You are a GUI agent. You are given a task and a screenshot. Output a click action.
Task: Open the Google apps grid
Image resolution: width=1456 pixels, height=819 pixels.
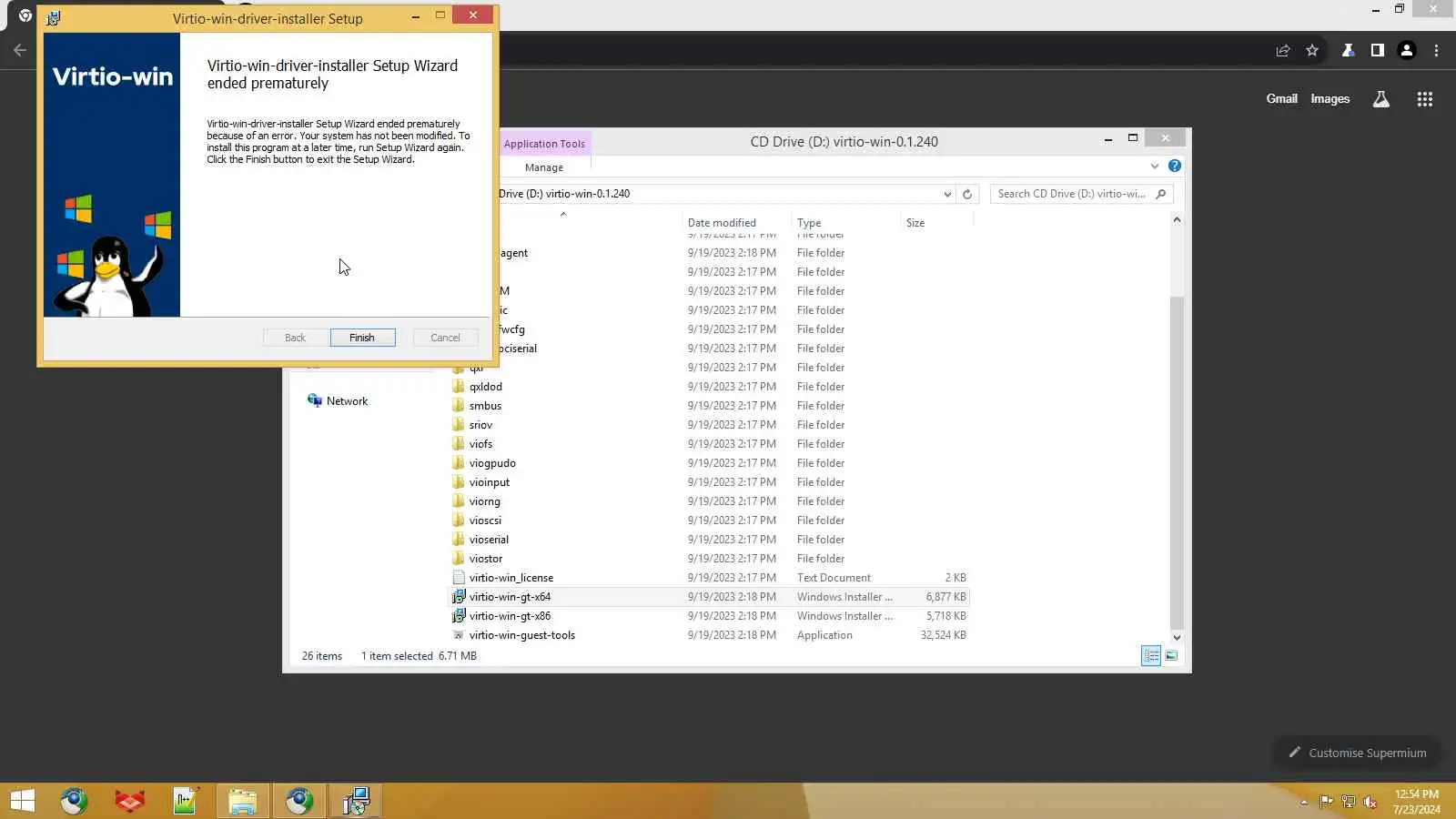[x=1425, y=99]
